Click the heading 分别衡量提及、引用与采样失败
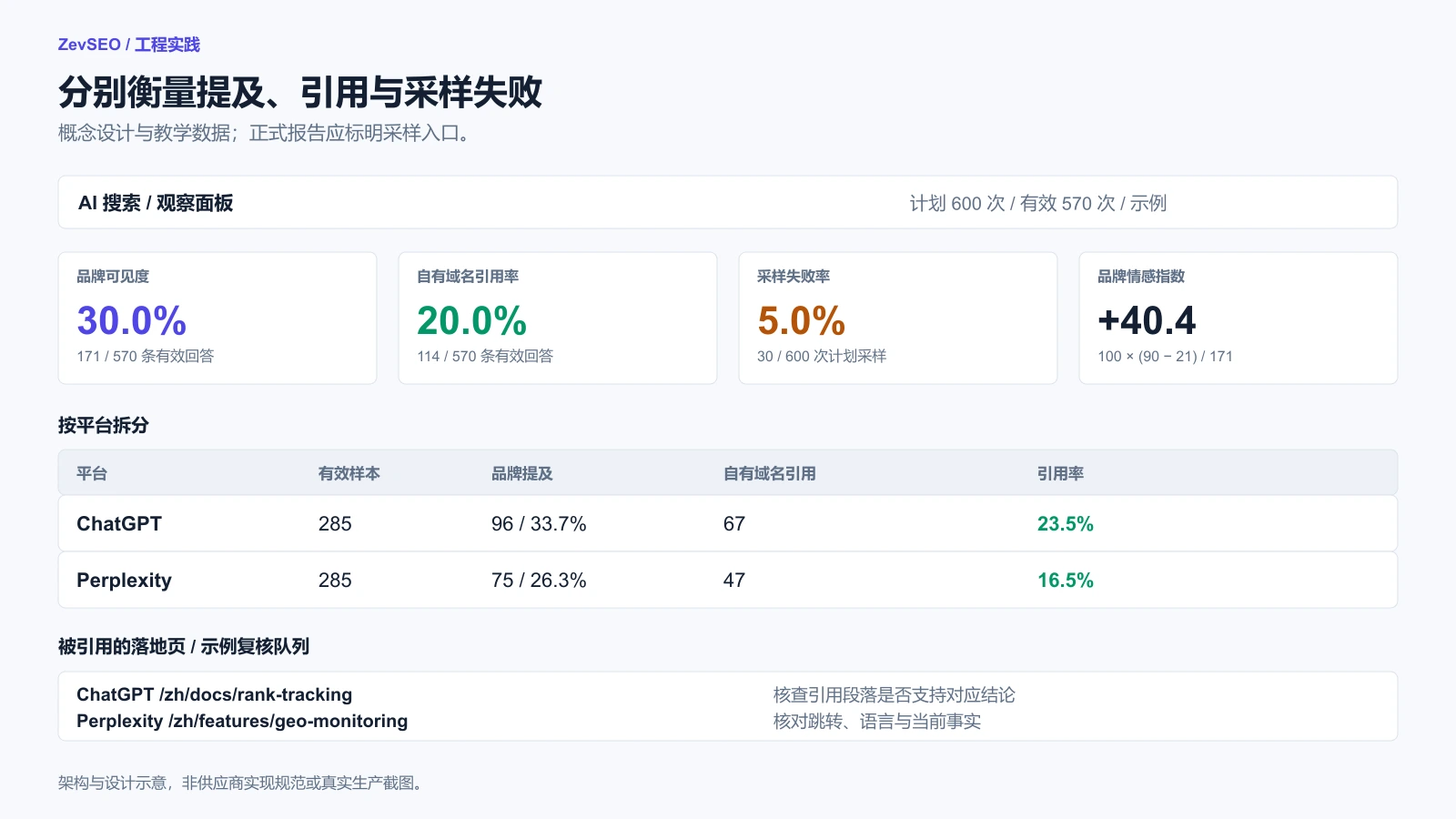The width and height of the screenshot is (1456, 819). tap(300, 92)
